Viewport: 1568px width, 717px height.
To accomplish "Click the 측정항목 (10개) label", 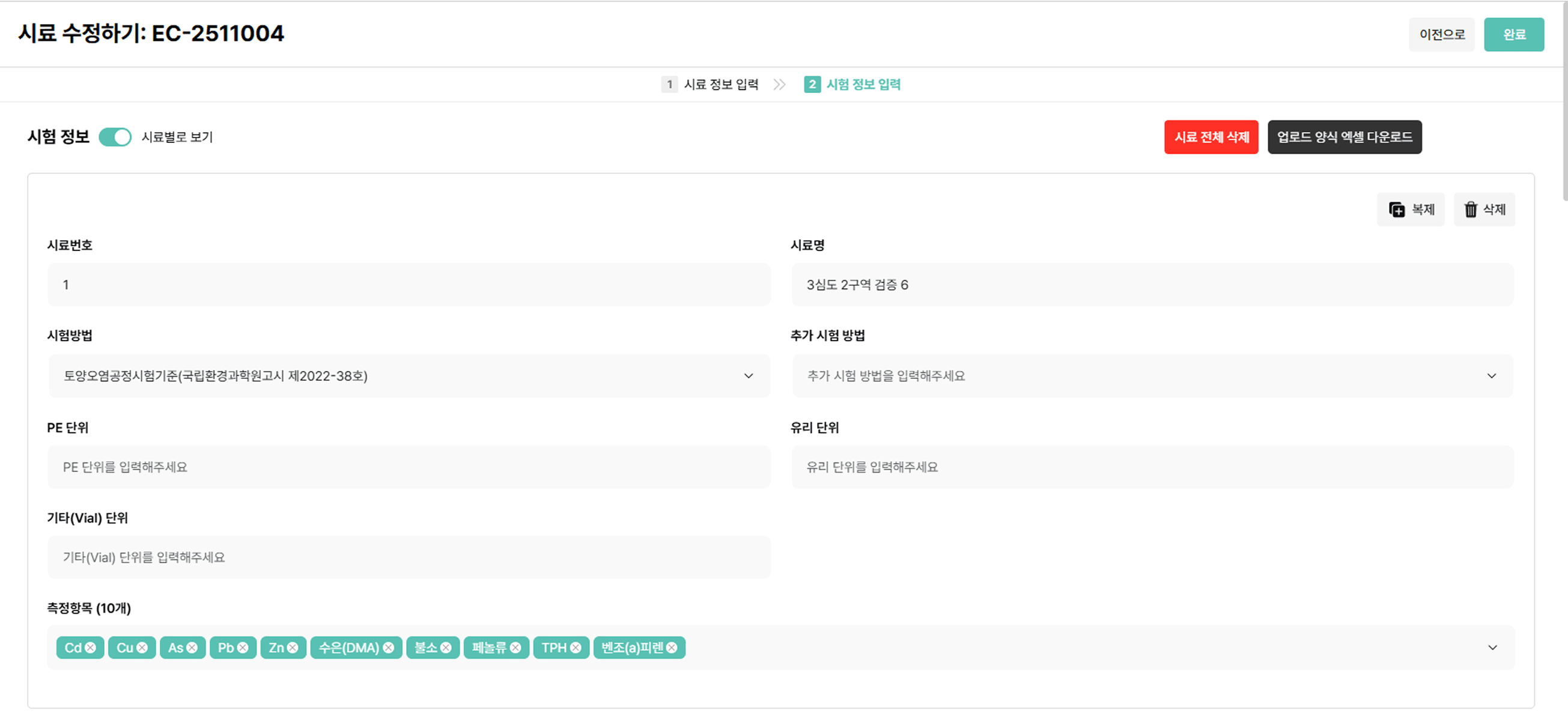I will 89,608.
